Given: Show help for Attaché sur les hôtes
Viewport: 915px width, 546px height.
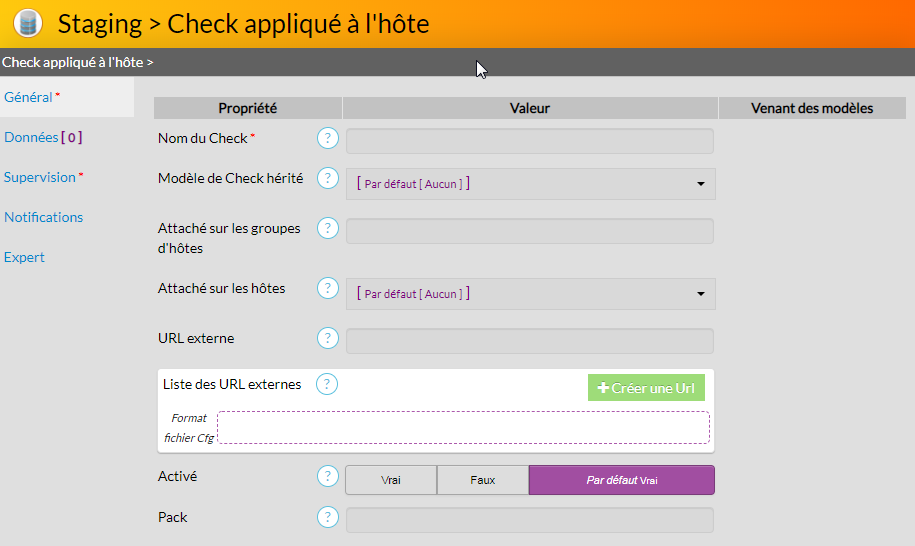Looking at the screenshot, I should pyautogui.click(x=328, y=288).
